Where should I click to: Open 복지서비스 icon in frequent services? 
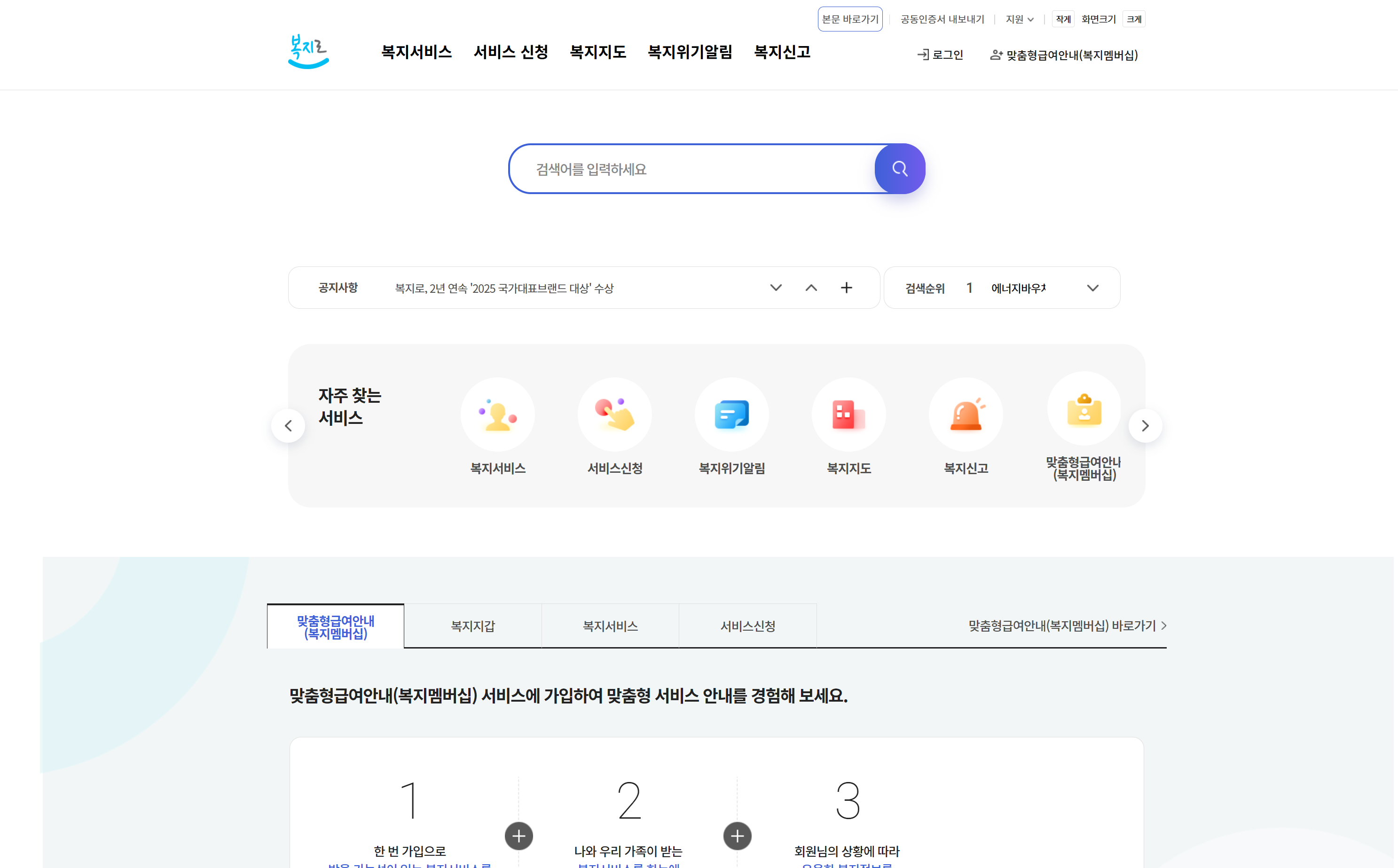pyautogui.click(x=497, y=414)
